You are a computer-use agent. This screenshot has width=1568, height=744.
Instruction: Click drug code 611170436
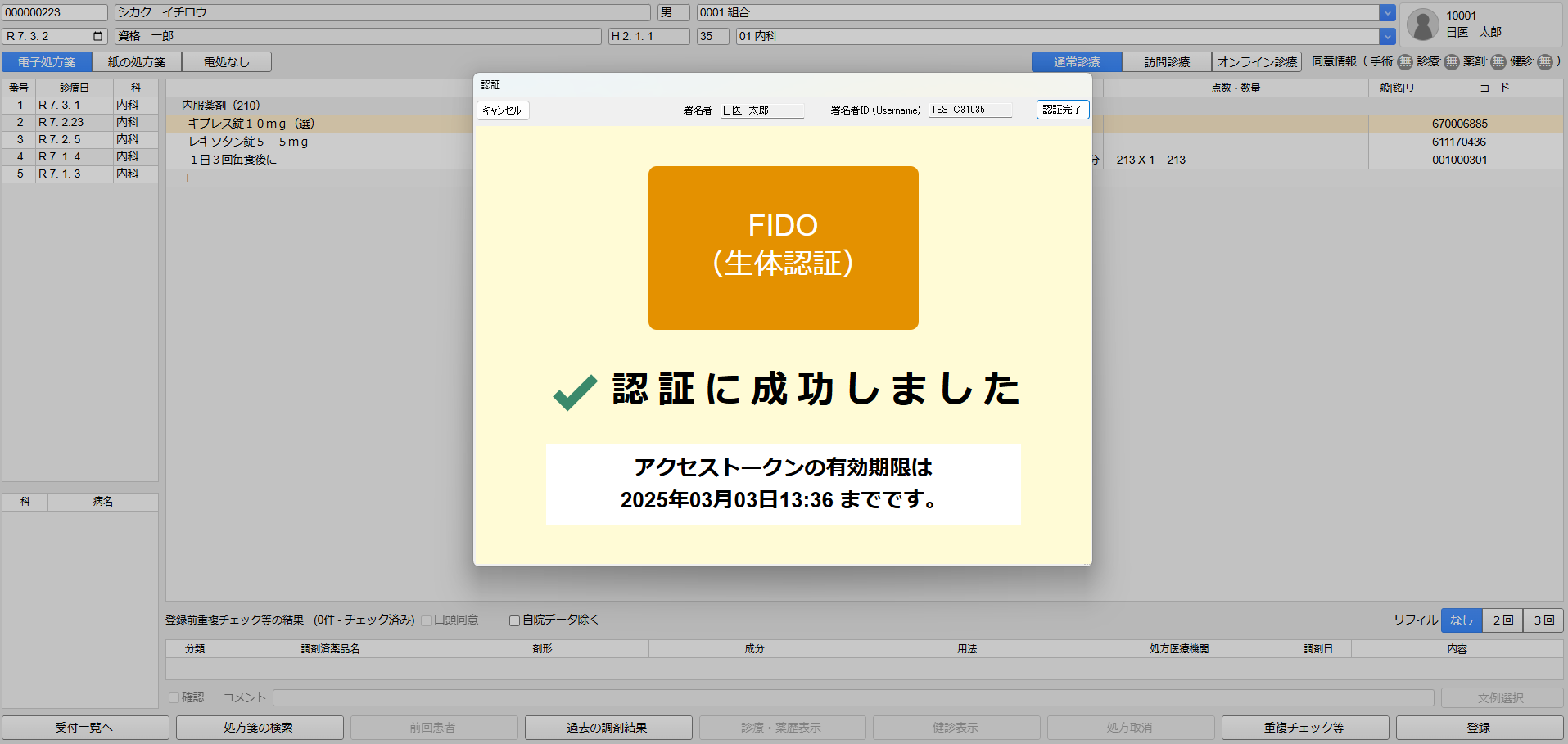pos(1459,142)
